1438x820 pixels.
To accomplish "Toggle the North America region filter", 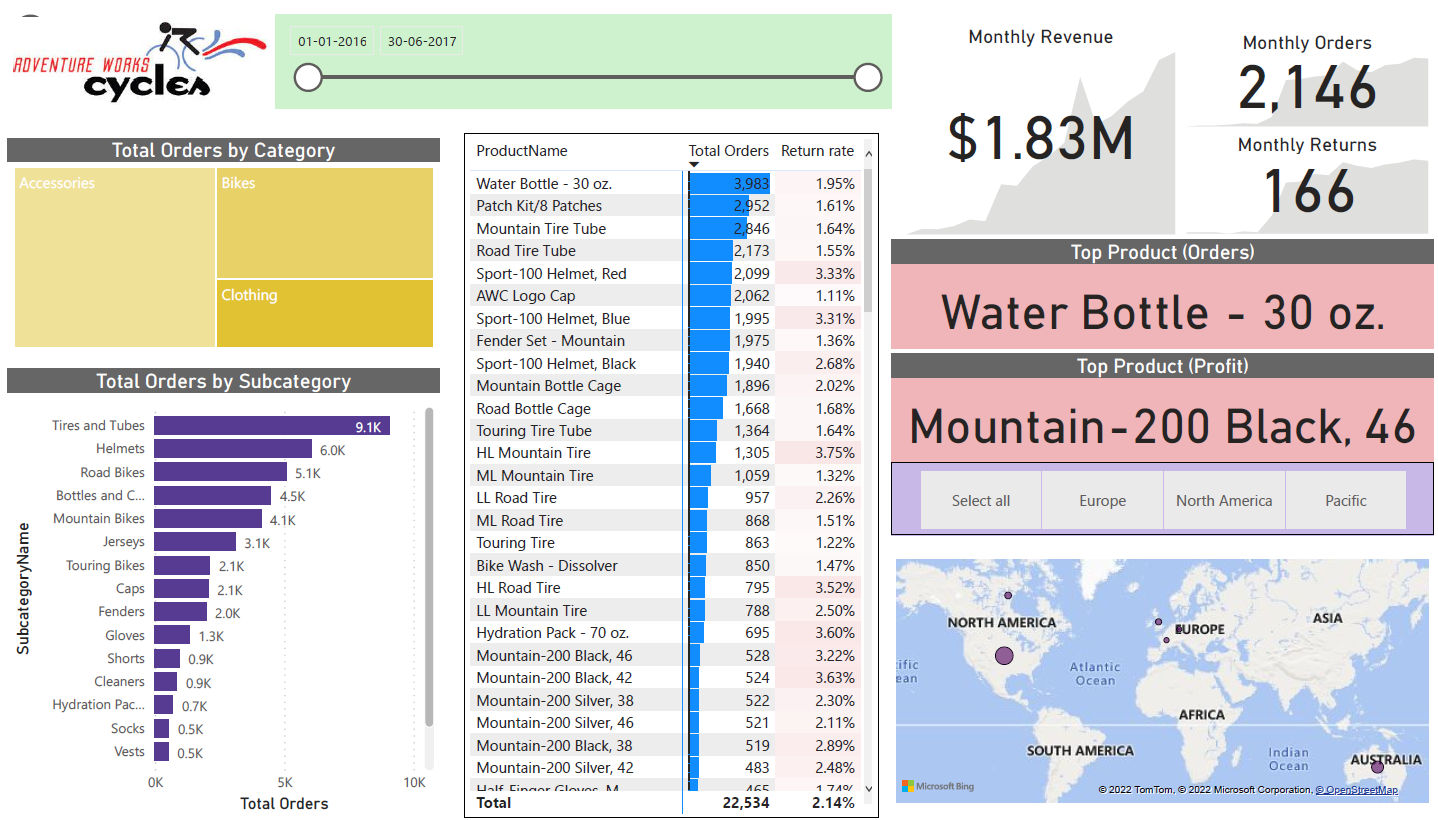I will pyautogui.click(x=1223, y=500).
